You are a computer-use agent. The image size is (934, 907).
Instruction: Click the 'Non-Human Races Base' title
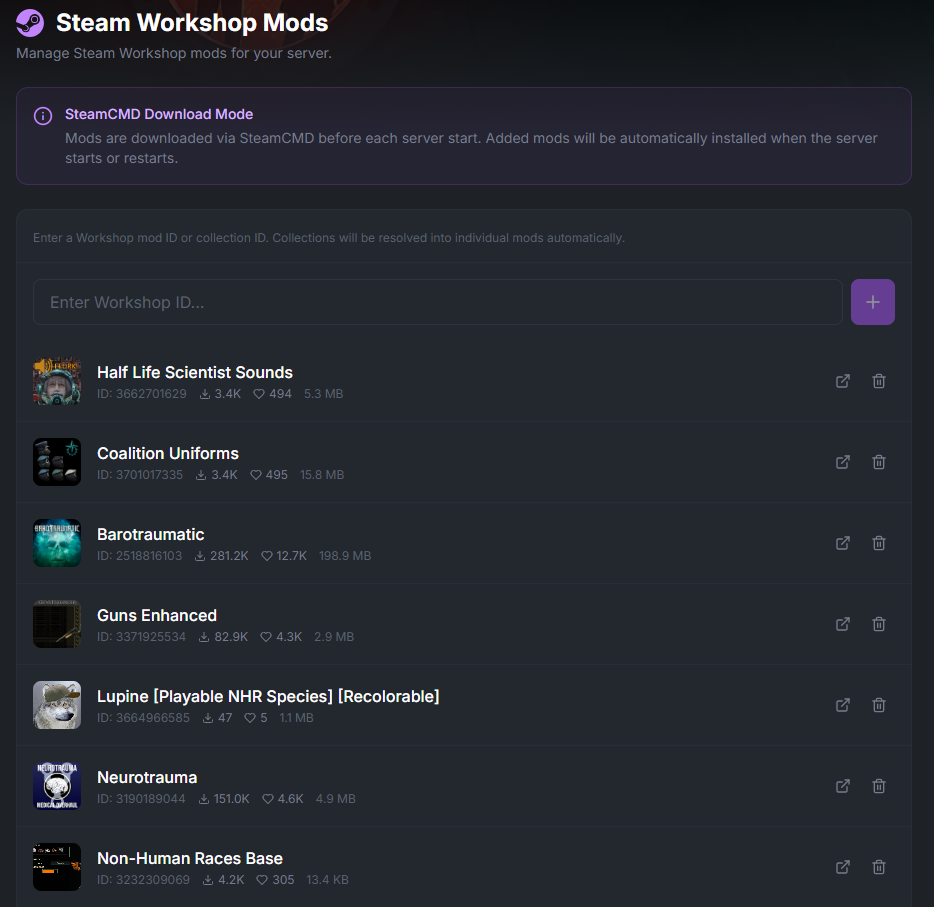coord(190,858)
